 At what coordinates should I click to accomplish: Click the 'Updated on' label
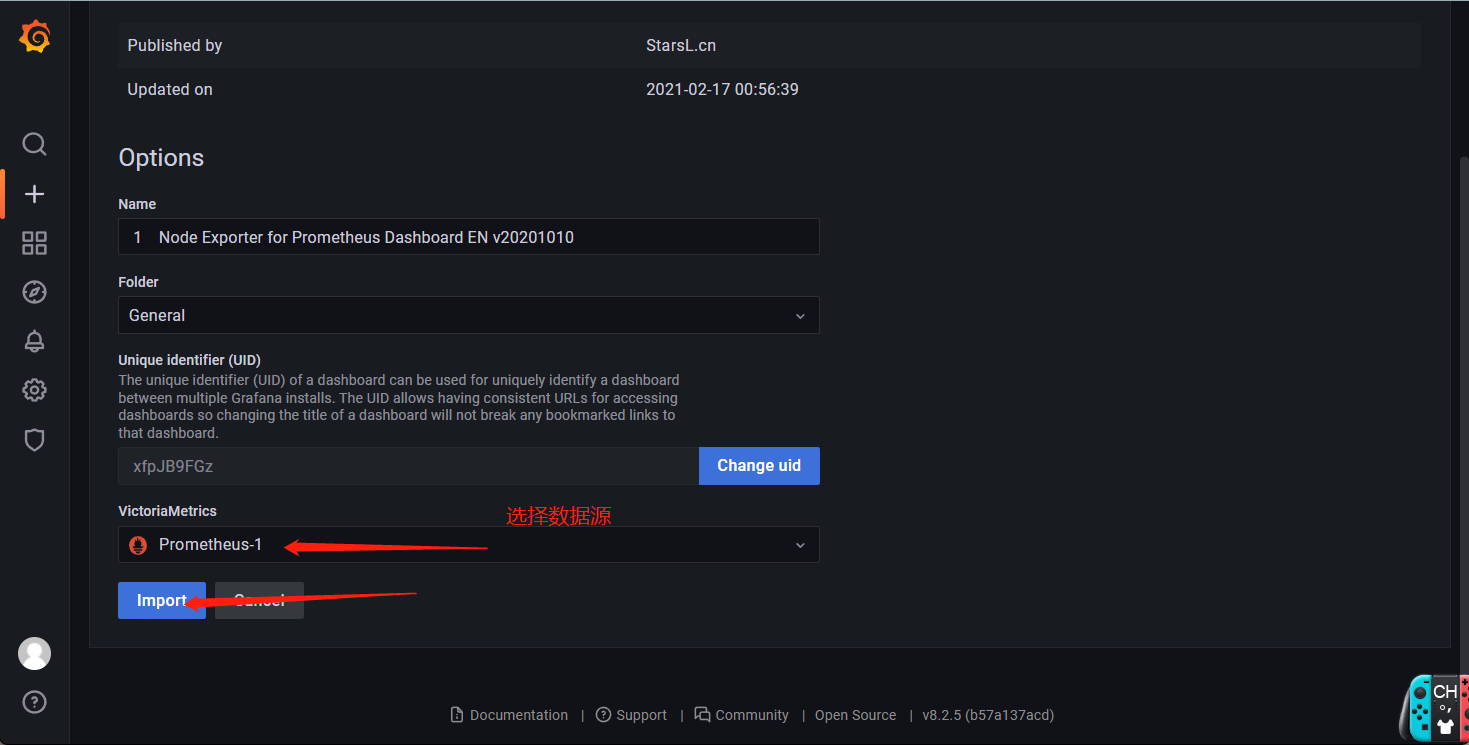(170, 89)
